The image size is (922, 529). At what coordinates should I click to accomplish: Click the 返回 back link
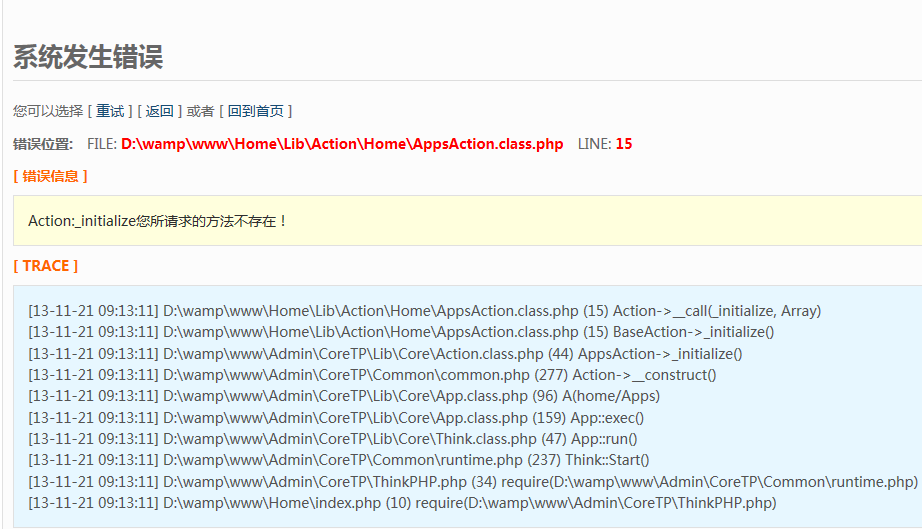pos(159,111)
